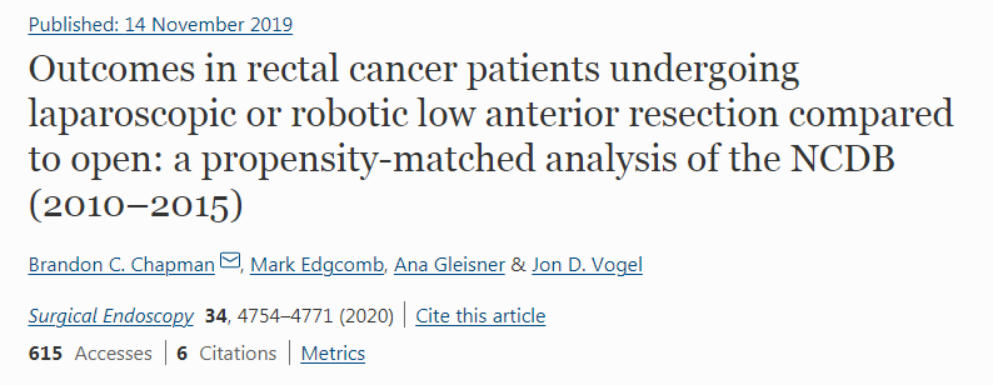Open the Published: 14 November 2019 link
The image size is (993, 385).
[x=160, y=25]
